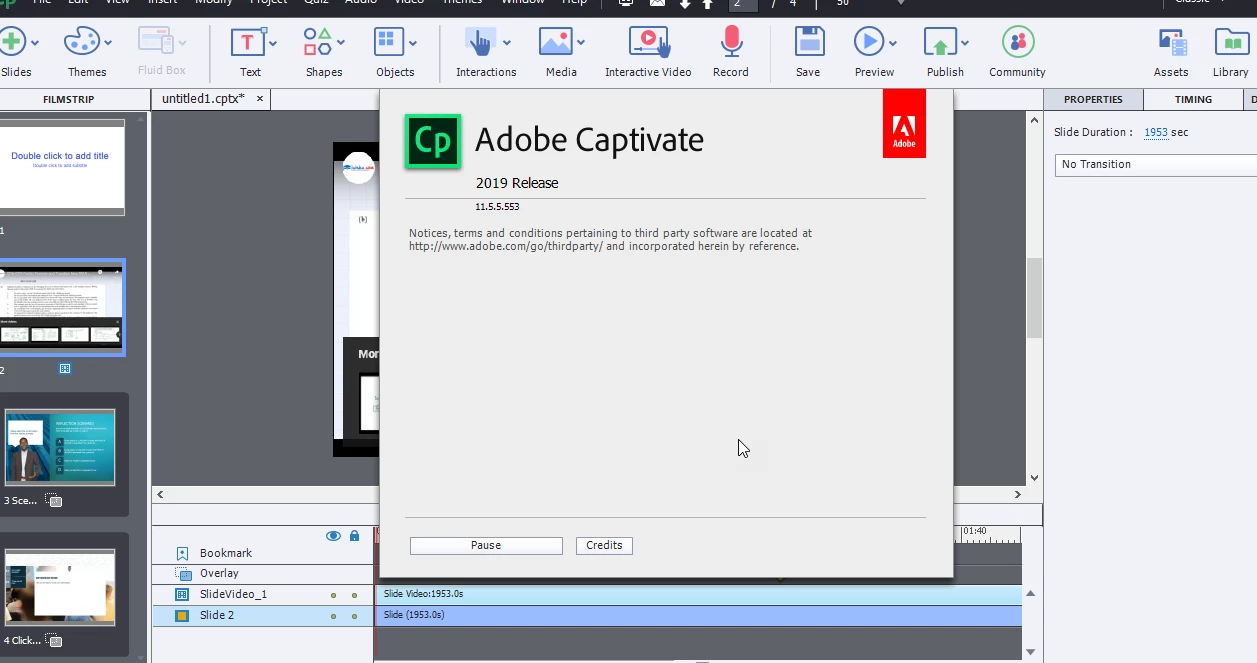Open the Community icon
This screenshot has width=1257, height=663.
[1018, 42]
